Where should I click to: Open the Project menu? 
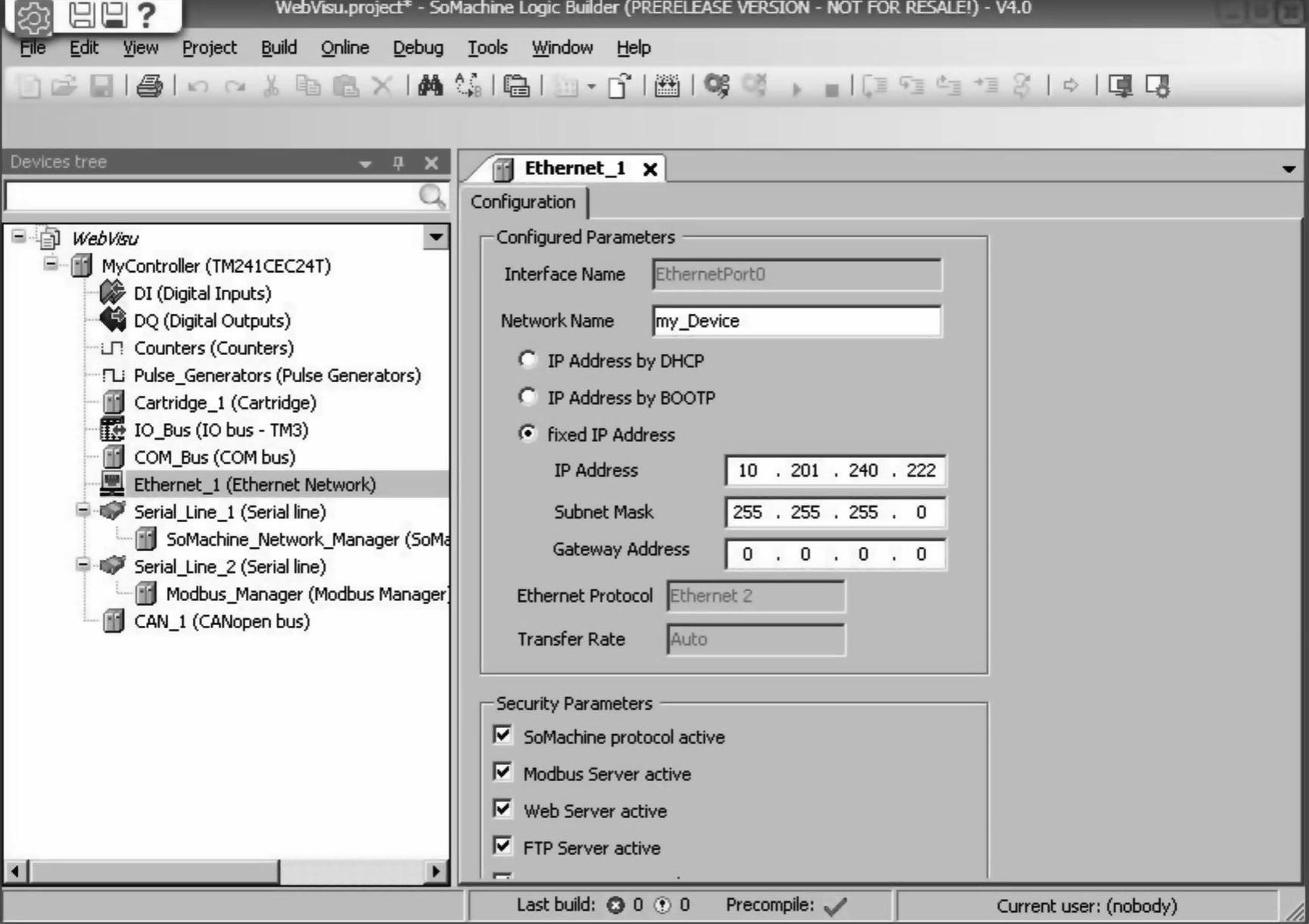[x=210, y=48]
